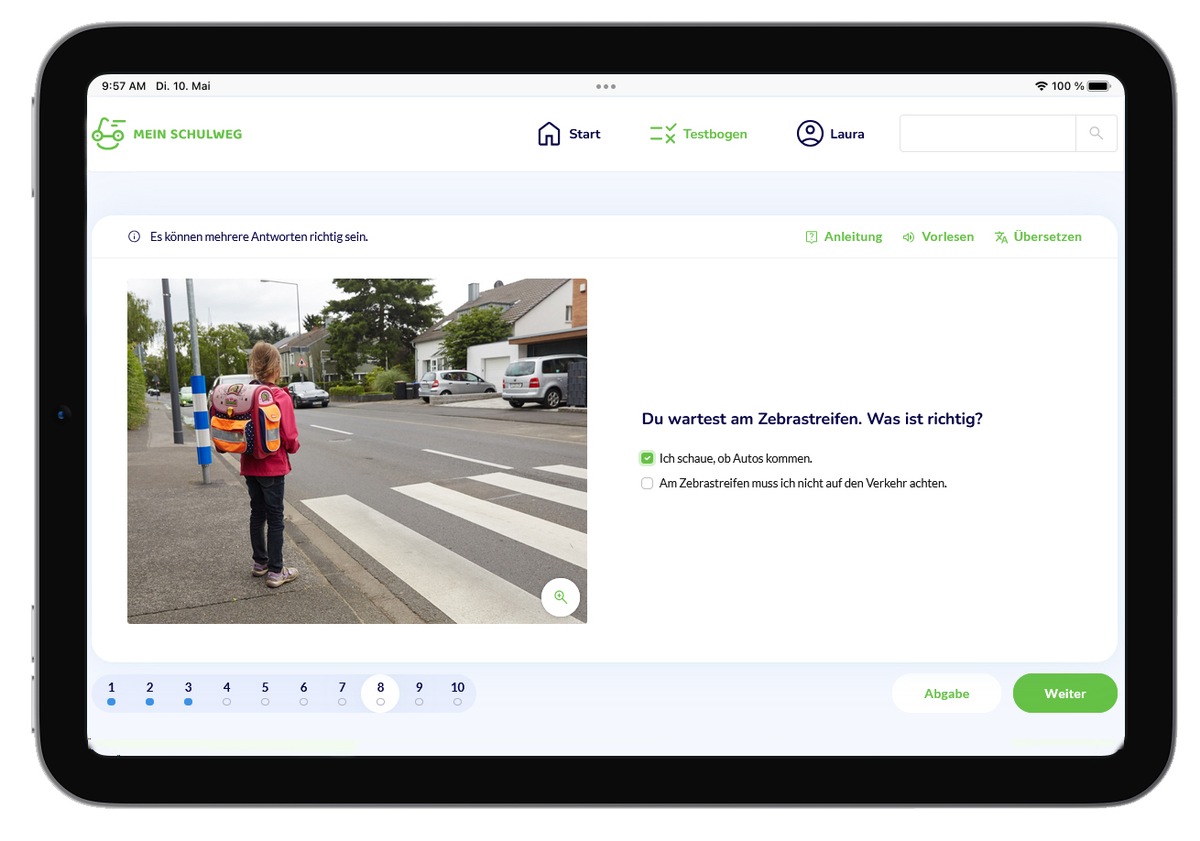Tap the date 'Di. 10. Mai'
This screenshot has height=841, width=1200.
(x=184, y=86)
